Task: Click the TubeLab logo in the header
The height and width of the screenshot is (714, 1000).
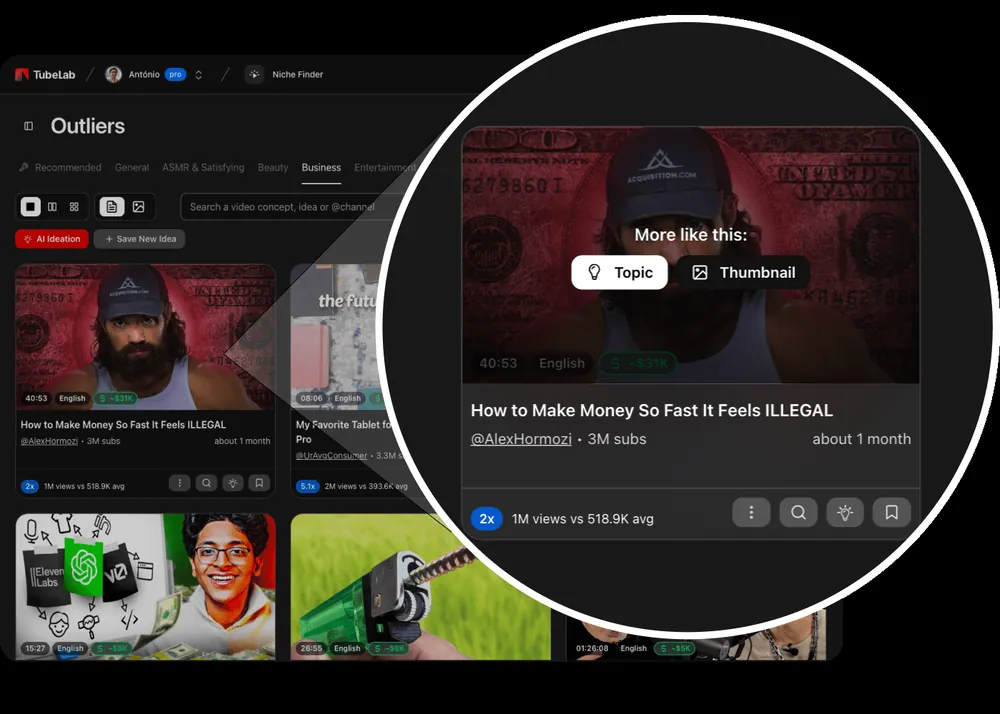Action: pyautogui.click(x=45, y=75)
